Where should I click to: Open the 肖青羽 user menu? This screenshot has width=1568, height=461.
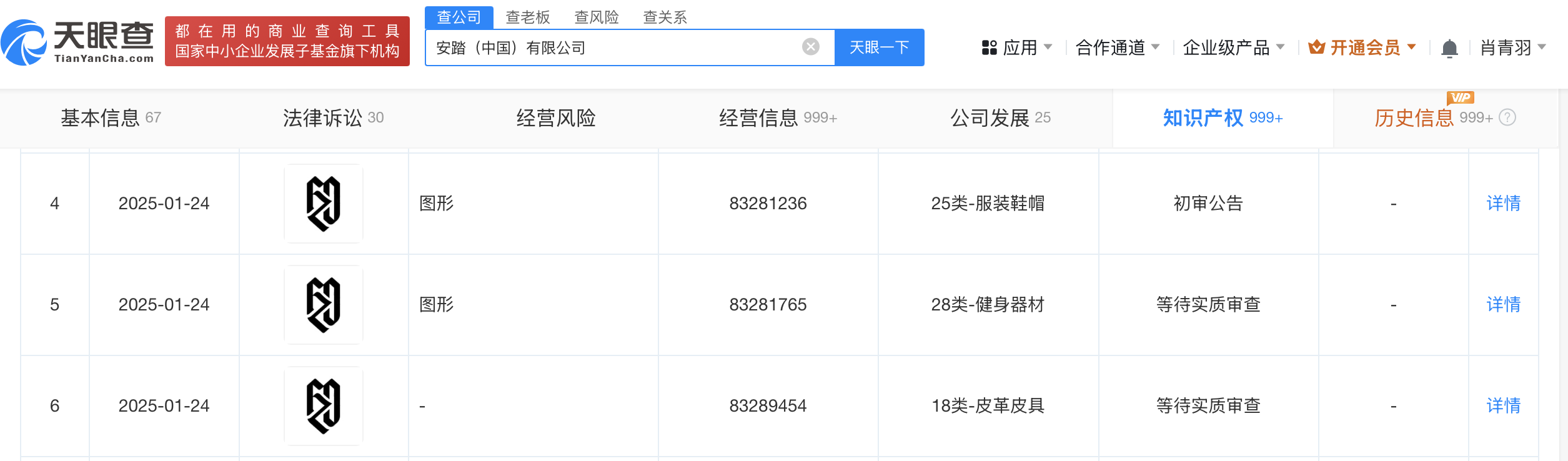(1512, 47)
